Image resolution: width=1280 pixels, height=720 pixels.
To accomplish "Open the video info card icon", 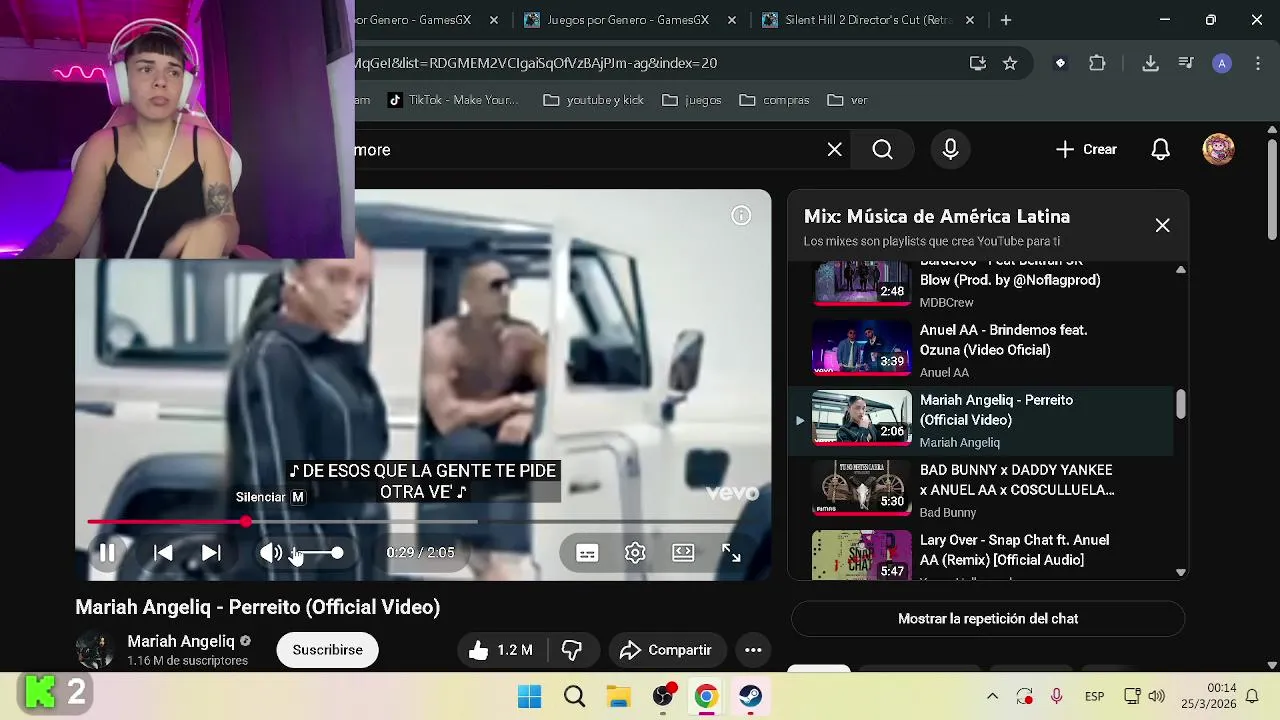I will pyautogui.click(x=741, y=216).
